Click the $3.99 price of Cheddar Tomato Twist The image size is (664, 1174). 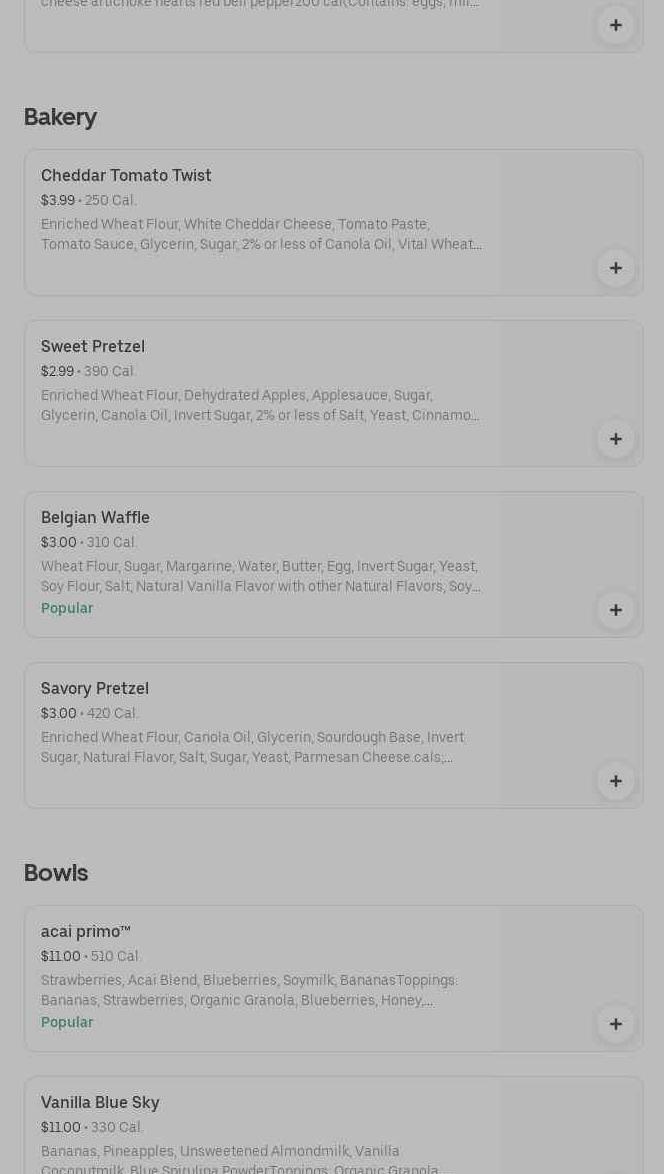click(58, 200)
